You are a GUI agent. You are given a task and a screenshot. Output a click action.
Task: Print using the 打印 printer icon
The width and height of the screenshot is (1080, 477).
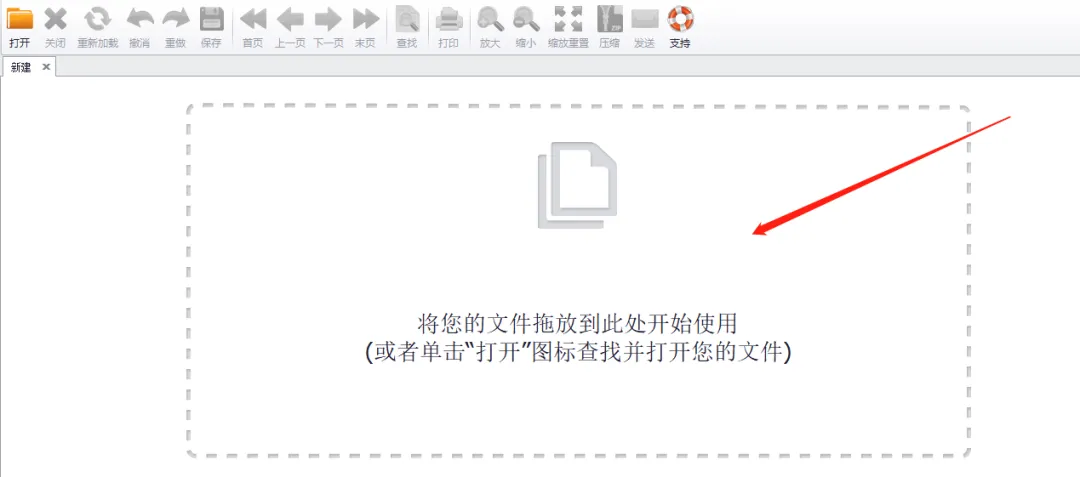pos(449,19)
